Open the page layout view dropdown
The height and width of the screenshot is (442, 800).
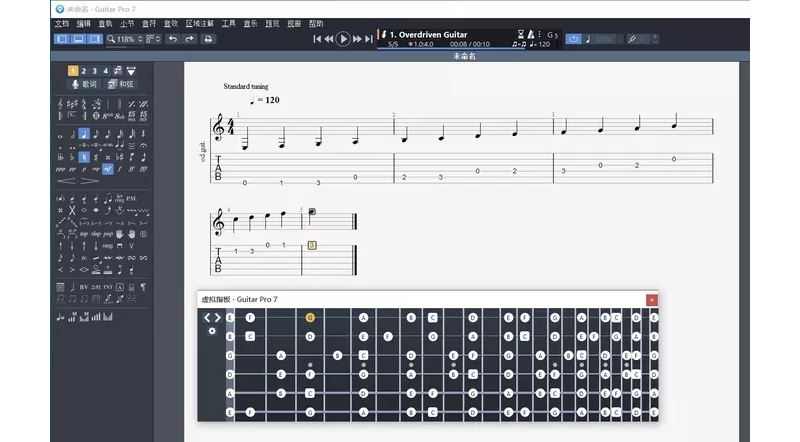click(153, 39)
